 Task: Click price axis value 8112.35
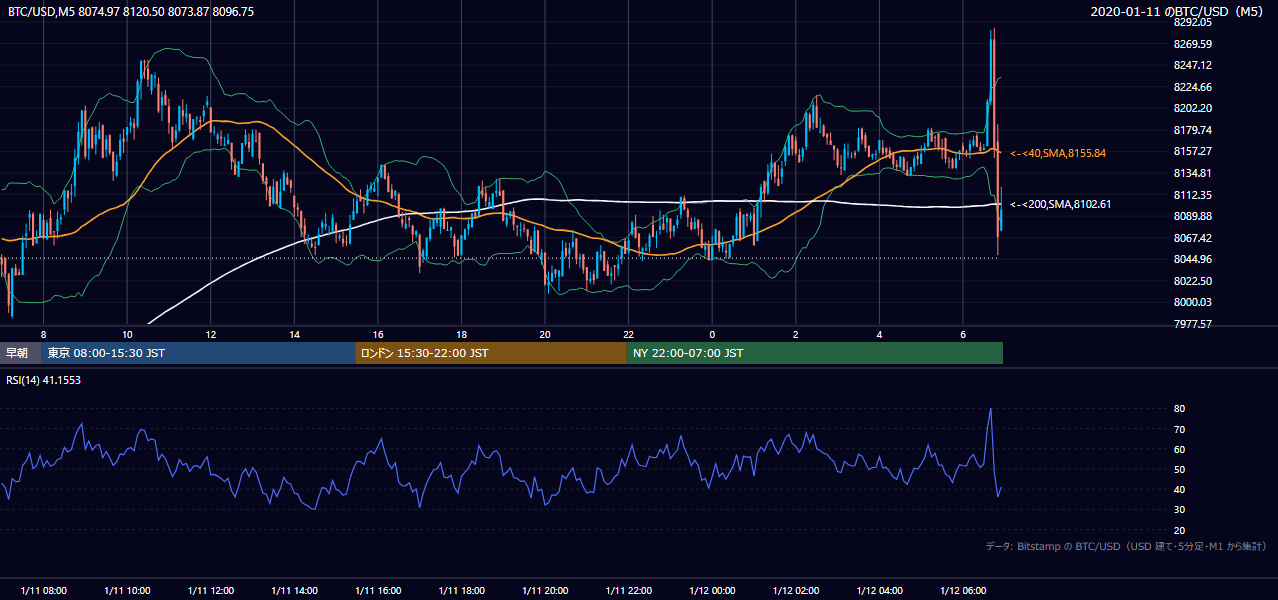(1193, 195)
